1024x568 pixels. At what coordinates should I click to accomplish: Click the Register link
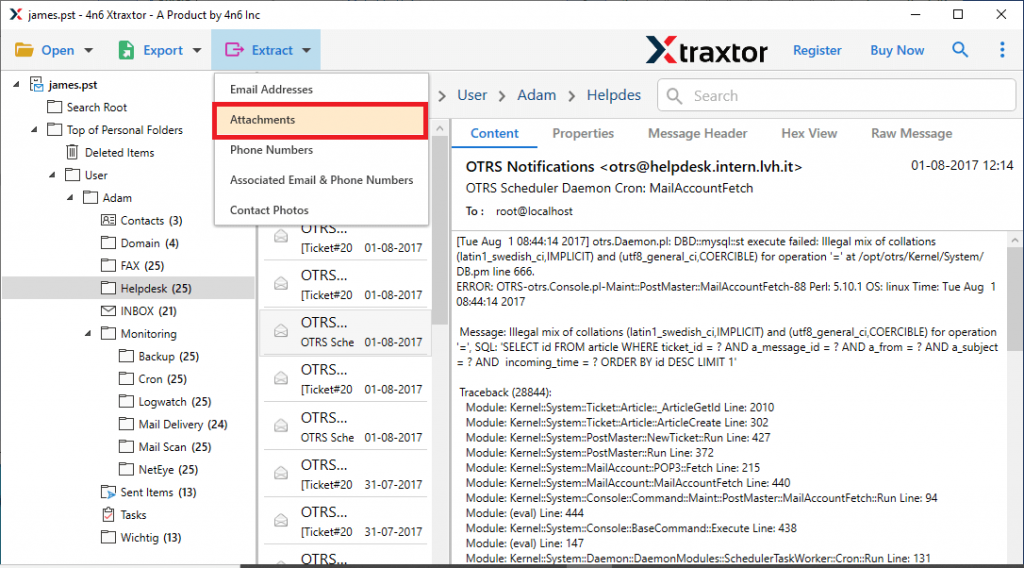[x=817, y=50]
